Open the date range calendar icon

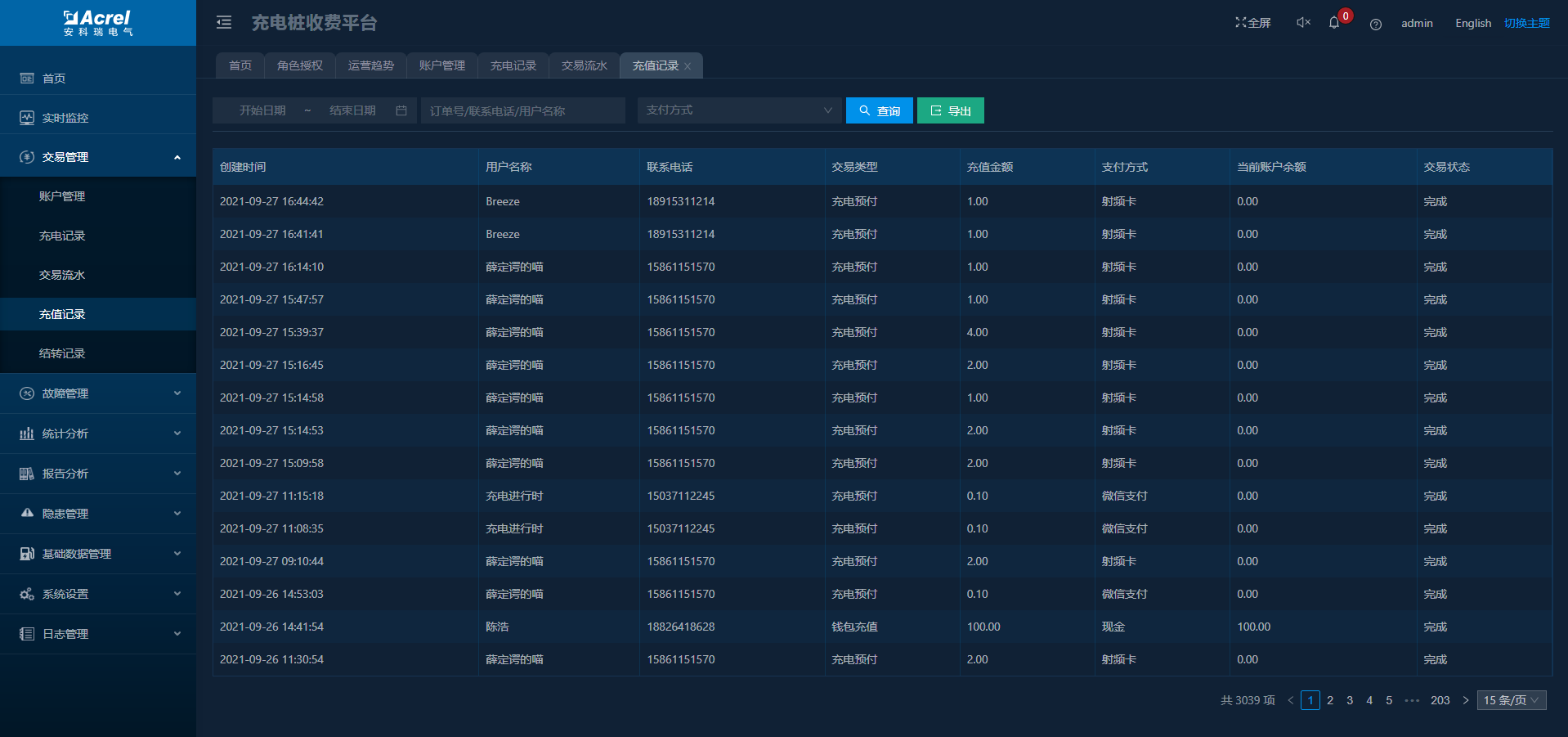401,110
